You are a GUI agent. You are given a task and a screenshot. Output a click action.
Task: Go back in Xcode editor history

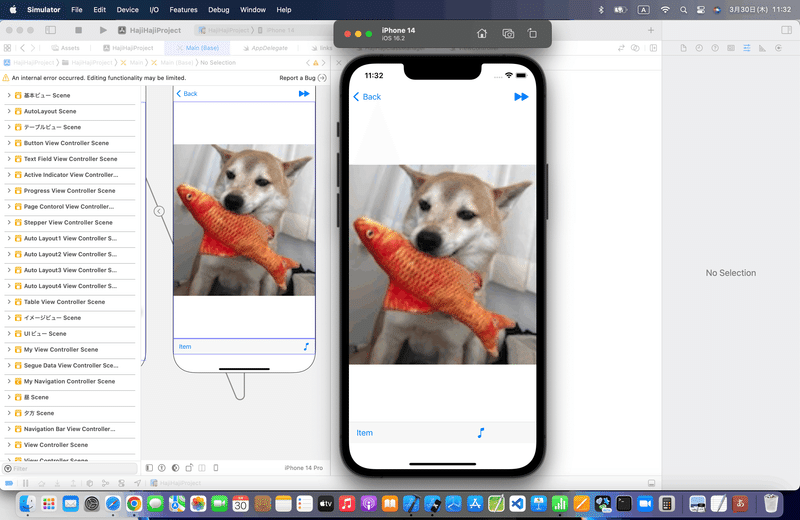pos(22,48)
